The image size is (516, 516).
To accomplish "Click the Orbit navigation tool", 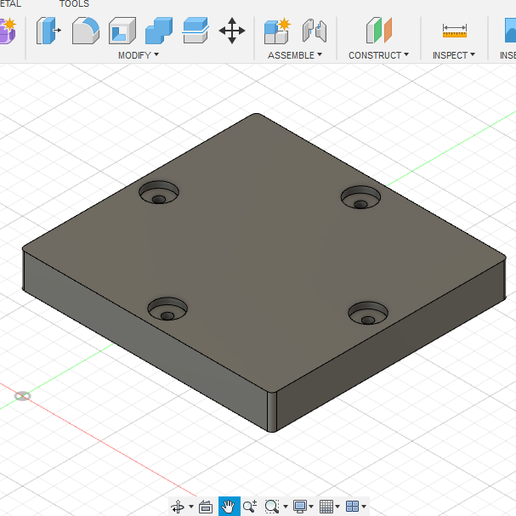I will [x=178, y=507].
